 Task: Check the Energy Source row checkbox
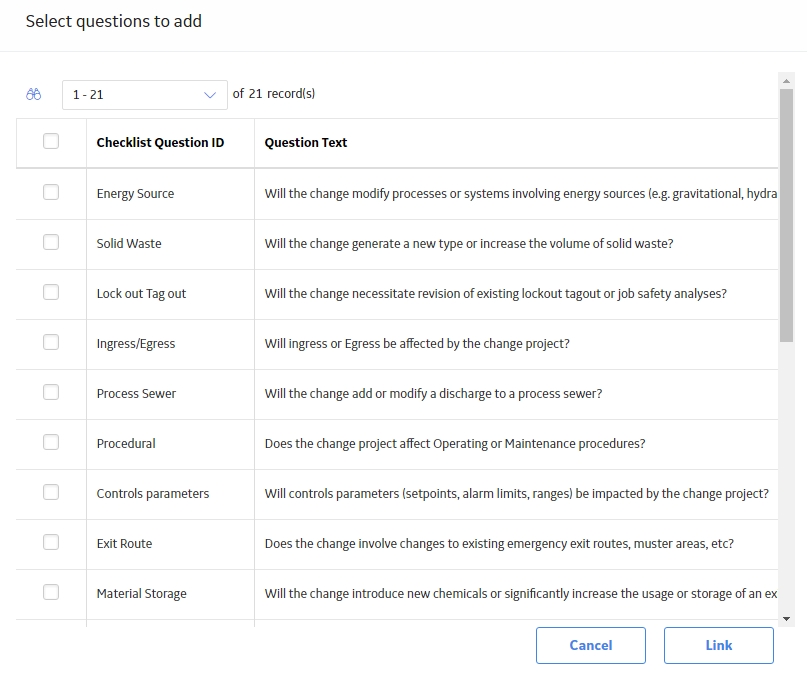(51, 192)
